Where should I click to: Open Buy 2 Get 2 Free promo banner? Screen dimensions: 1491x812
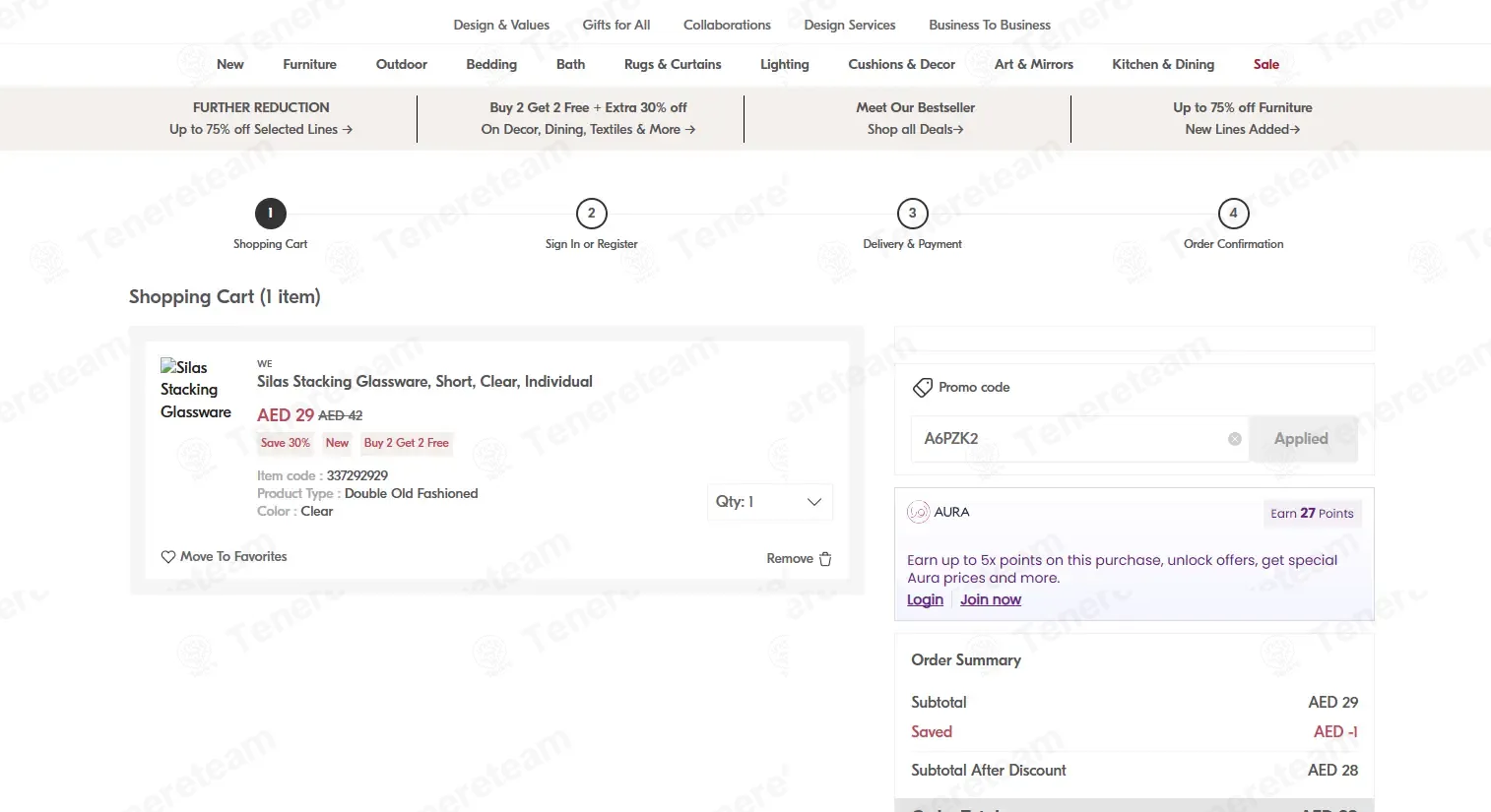pyautogui.click(x=589, y=118)
